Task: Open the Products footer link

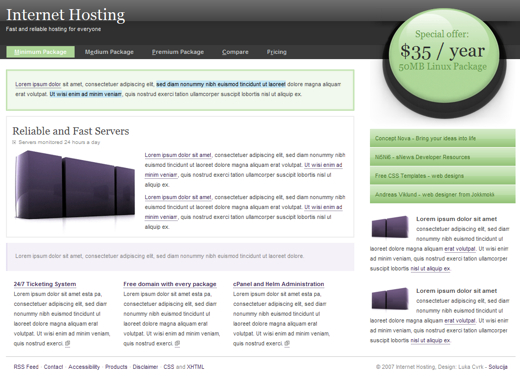Action: (116, 367)
